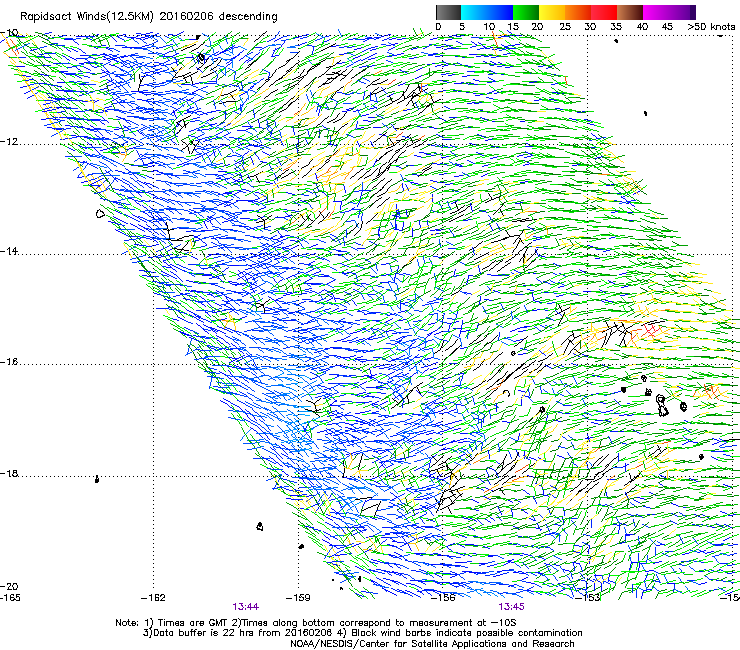Click the -18 latitude axis label
Screen dimensions: 740x650
coord(9,473)
